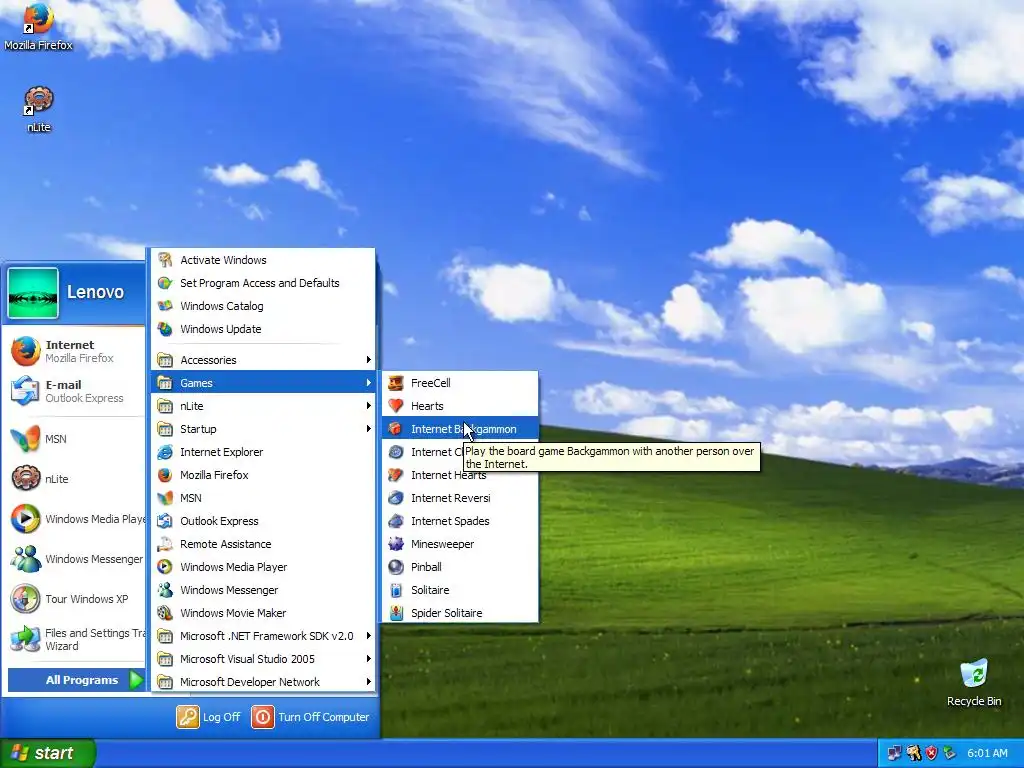Click Activate Windows keys icon

(x=165, y=260)
